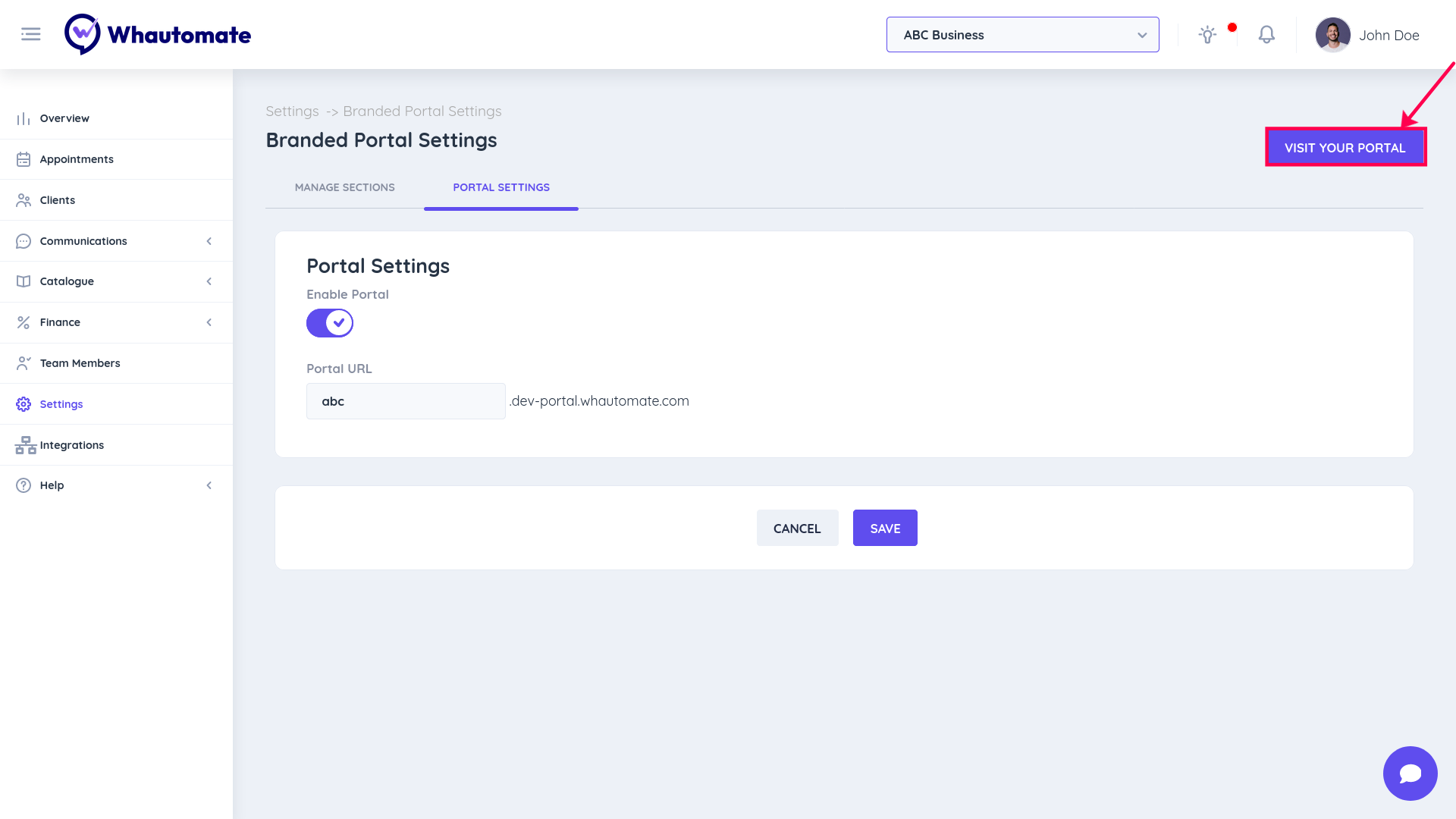Select the Portal Settings tab
The width and height of the screenshot is (1456, 819).
point(500,187)
